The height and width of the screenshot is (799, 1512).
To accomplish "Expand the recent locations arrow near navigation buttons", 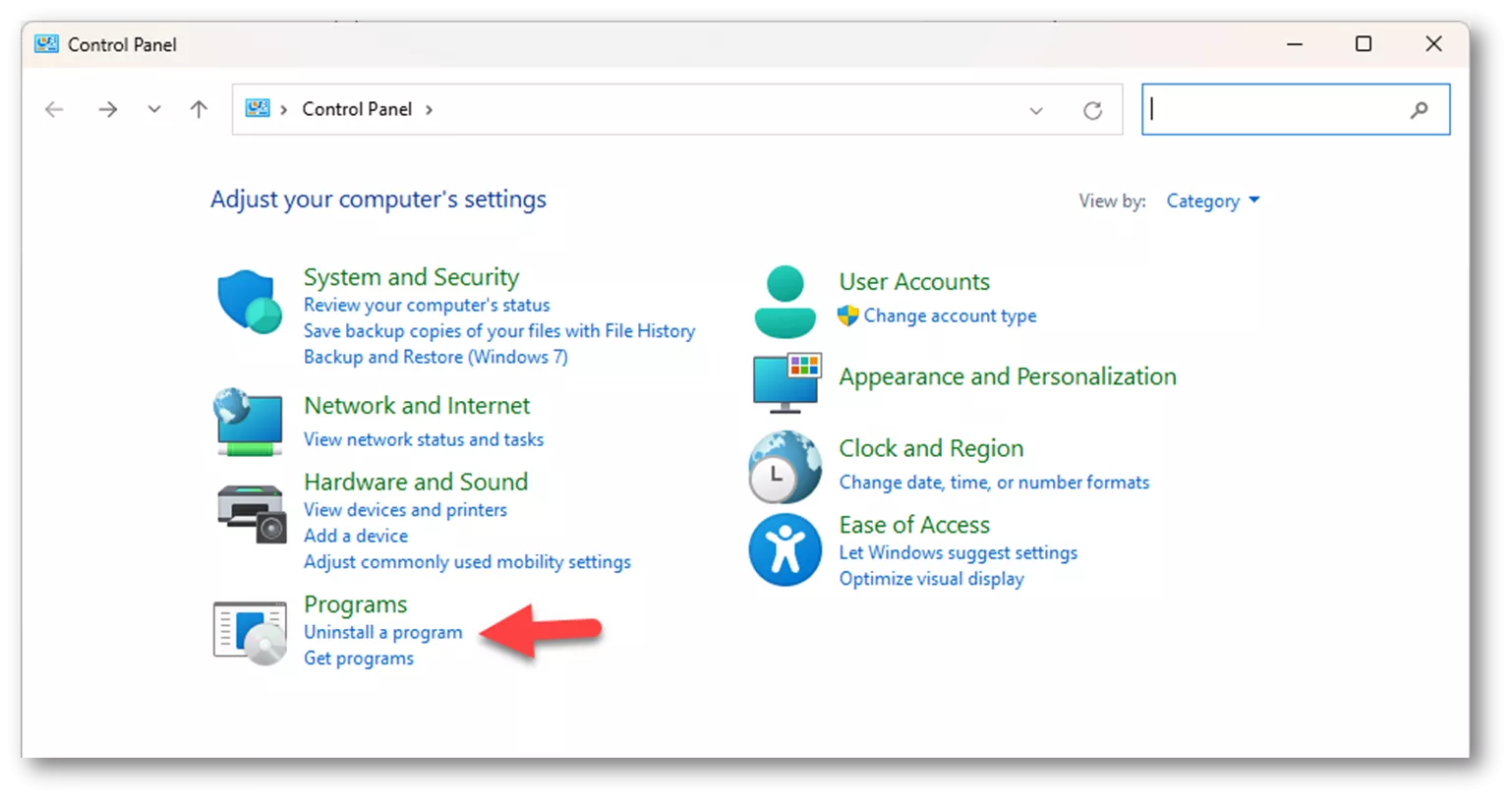I will pos(153,109).
